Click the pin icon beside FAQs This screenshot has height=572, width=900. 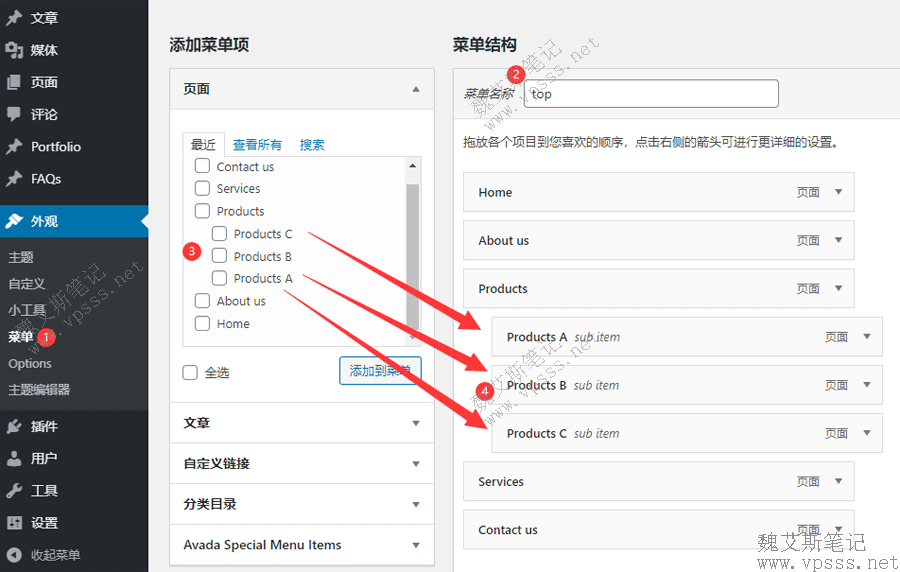14,178
